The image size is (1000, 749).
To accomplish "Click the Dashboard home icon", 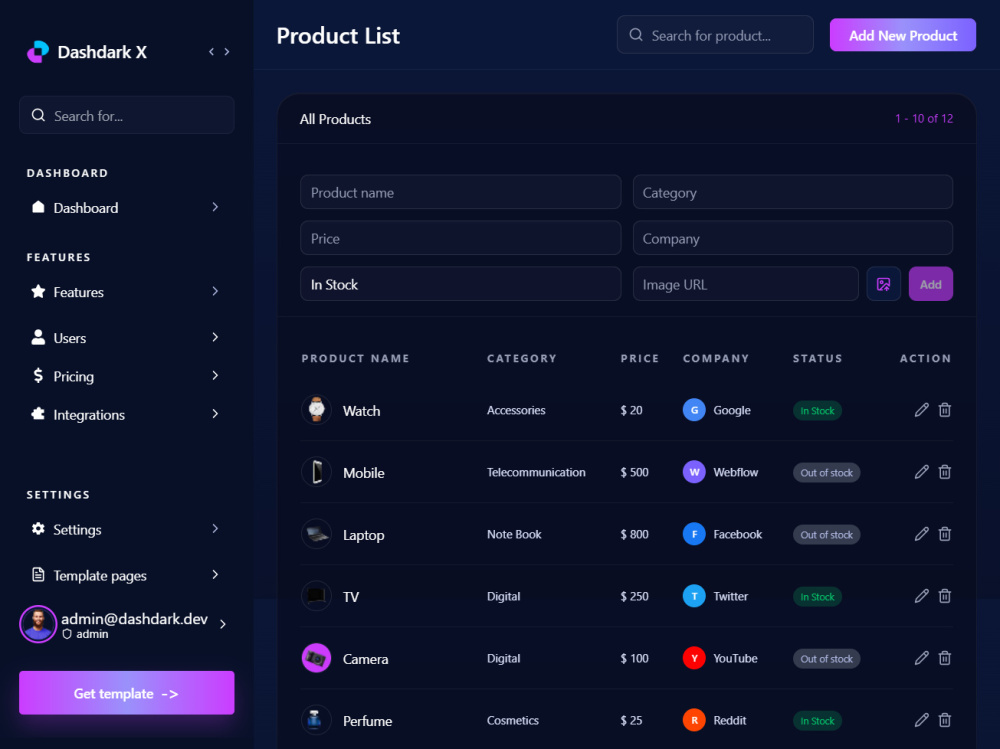I will [38, 207].
